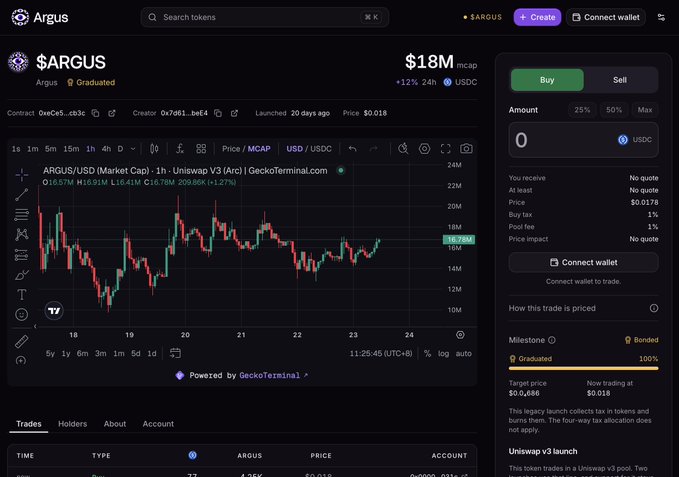Set amount to Max

click(x=645, y=110)
